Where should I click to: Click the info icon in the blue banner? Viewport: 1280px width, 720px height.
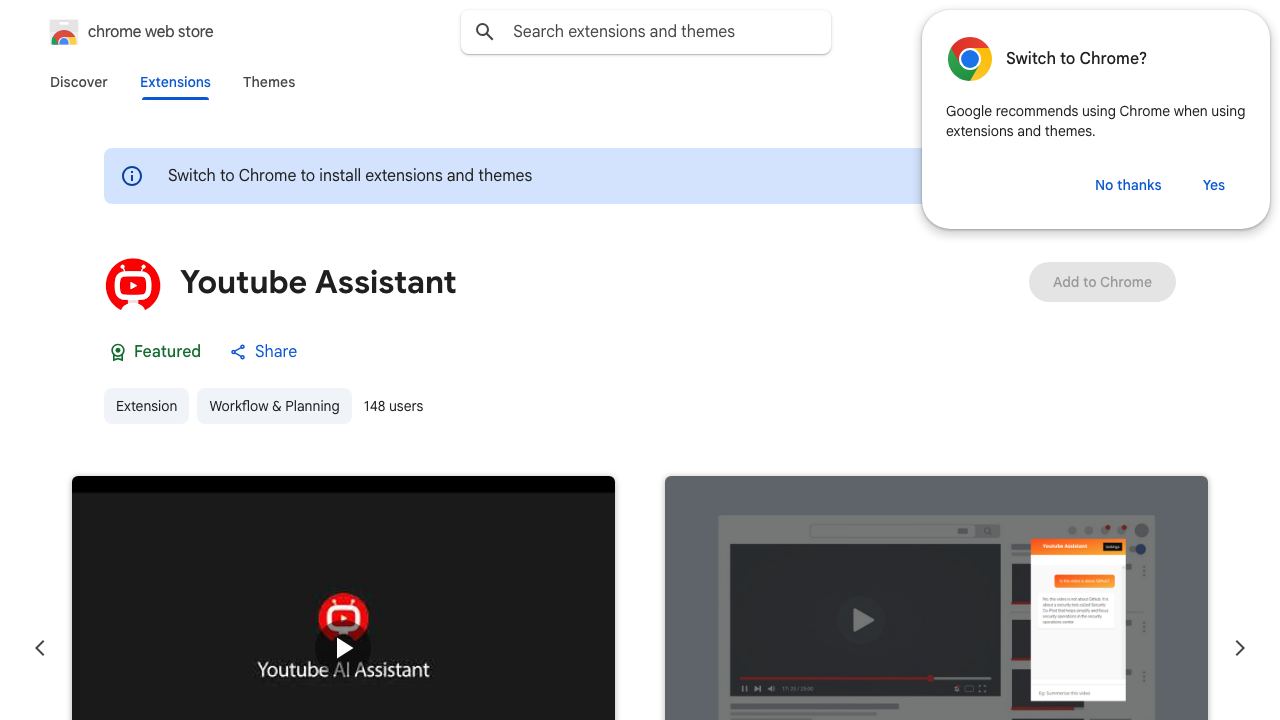(132, 176)
